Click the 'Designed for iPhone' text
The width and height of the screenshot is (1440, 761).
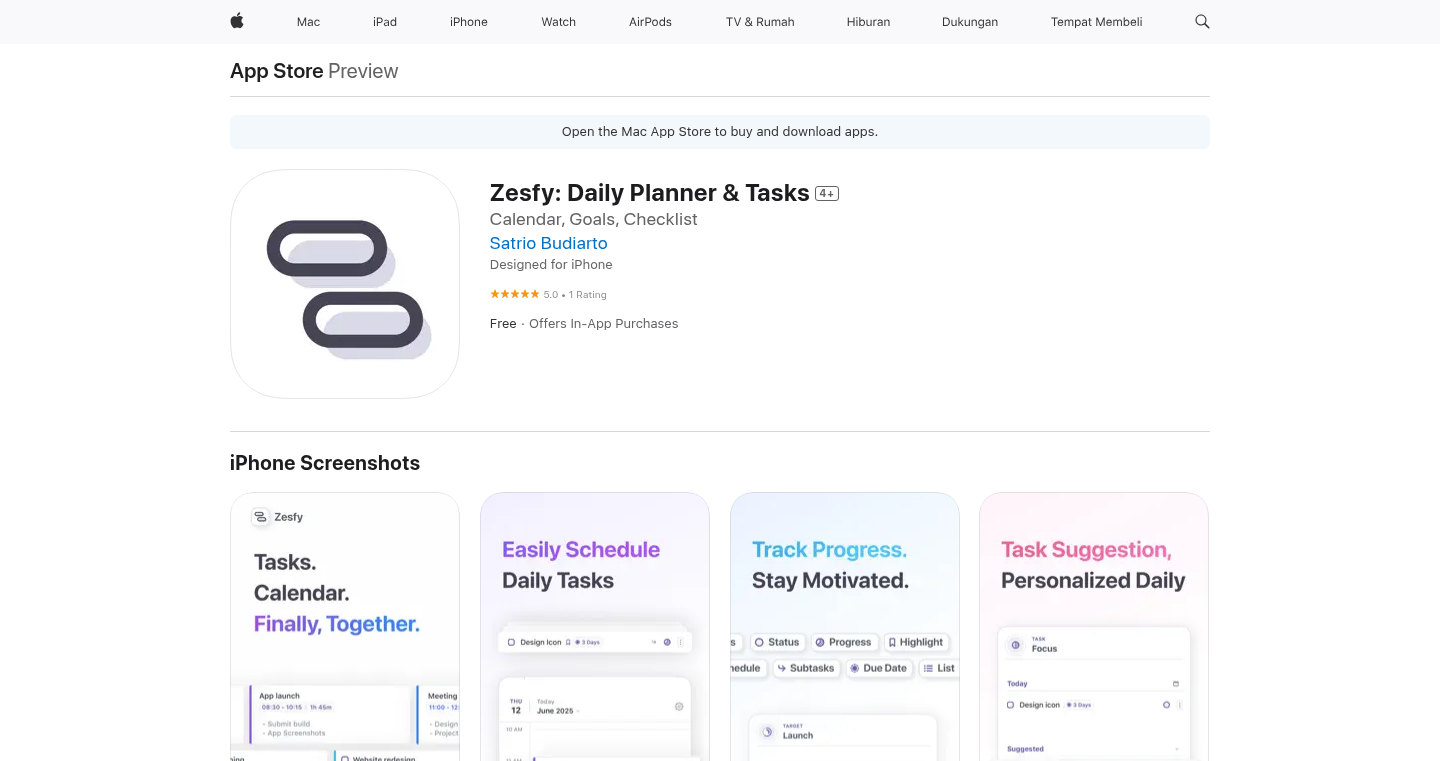click(551, 265)
